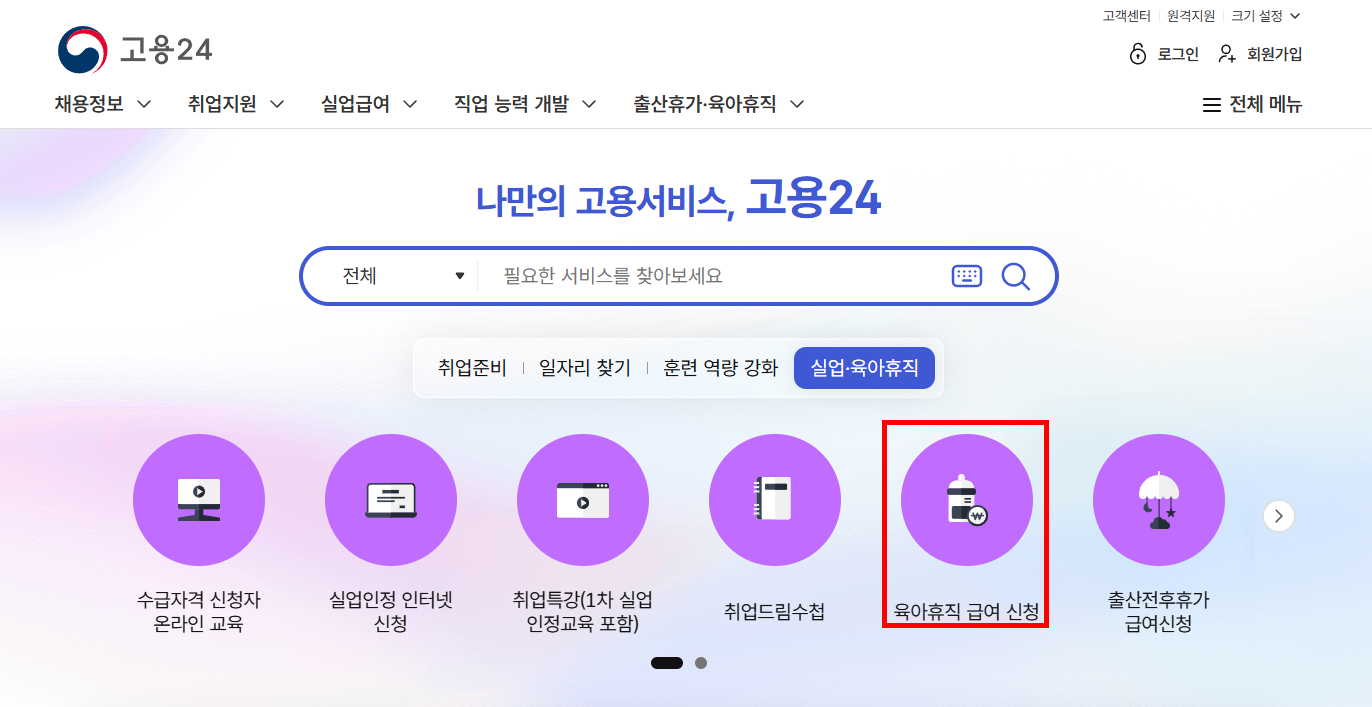Click the 육아휴직 급여 신청 label
This screenshot has width=1372, height=707.
pyautogui.click(x=967, y=612)
